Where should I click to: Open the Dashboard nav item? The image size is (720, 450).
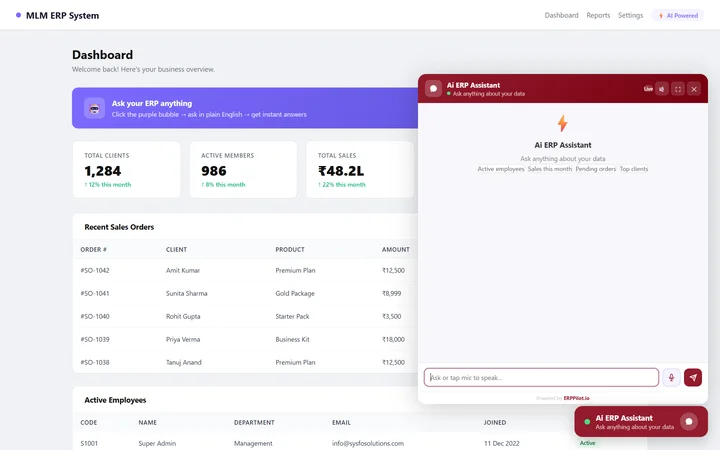pos(561,15)
